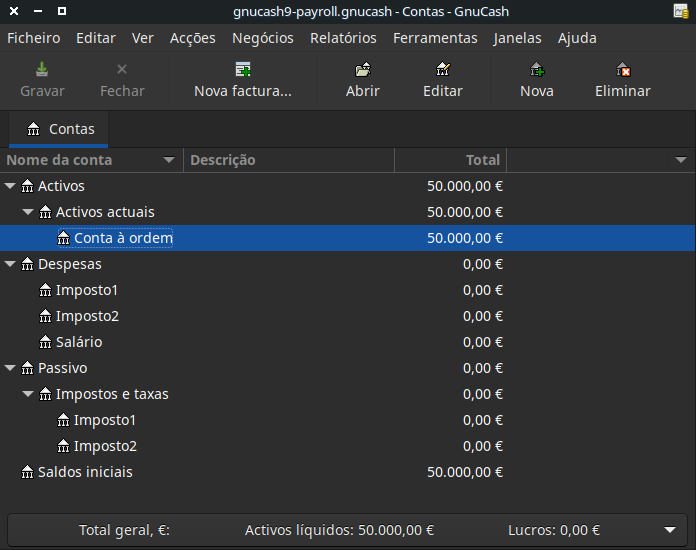Image resolution: width=696 pixels, height=550 pixels.
Task: Select the Conta à ordem account
Action: click(123, 238)
